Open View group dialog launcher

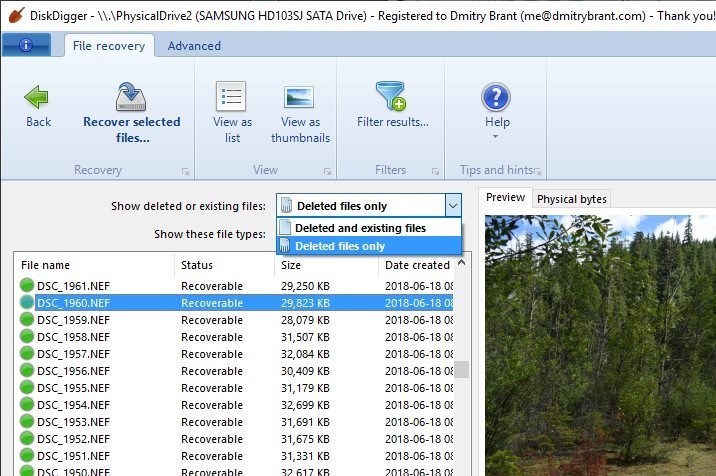tap(327, 171)
